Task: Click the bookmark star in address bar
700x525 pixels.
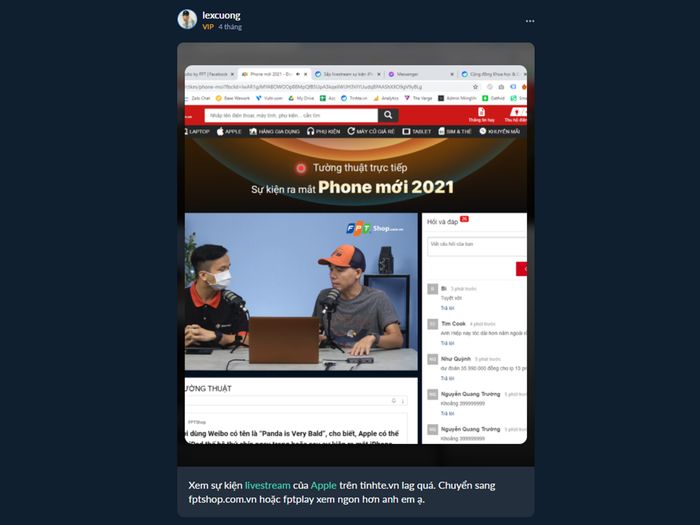Action: pyautogui.click(x=475, y=87)
